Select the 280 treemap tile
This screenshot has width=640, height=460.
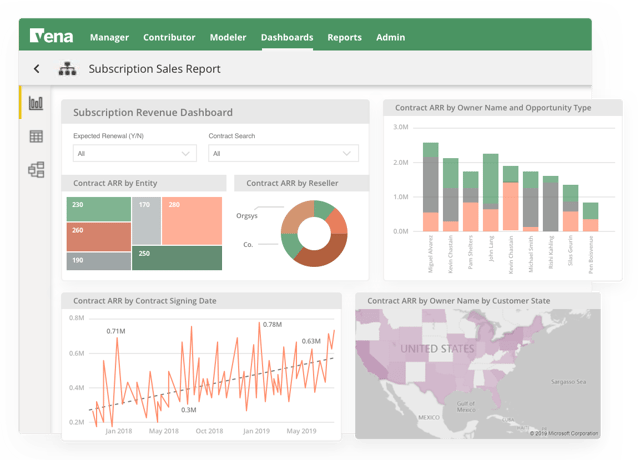pos(192,221)
